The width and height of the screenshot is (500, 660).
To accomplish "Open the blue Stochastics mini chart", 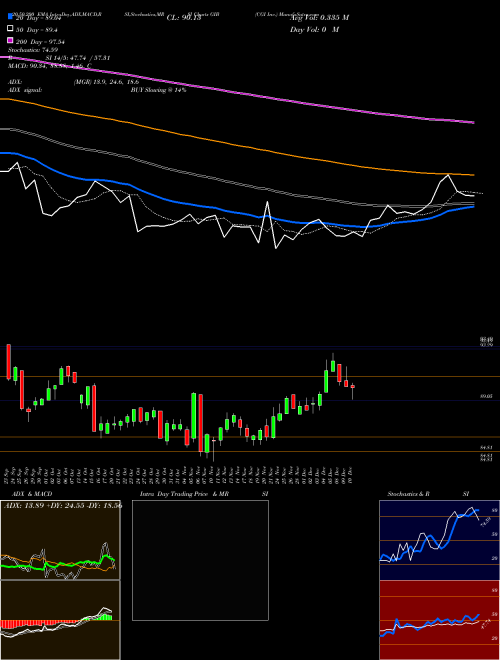I will pyautogui.click(x=439, y=540).
